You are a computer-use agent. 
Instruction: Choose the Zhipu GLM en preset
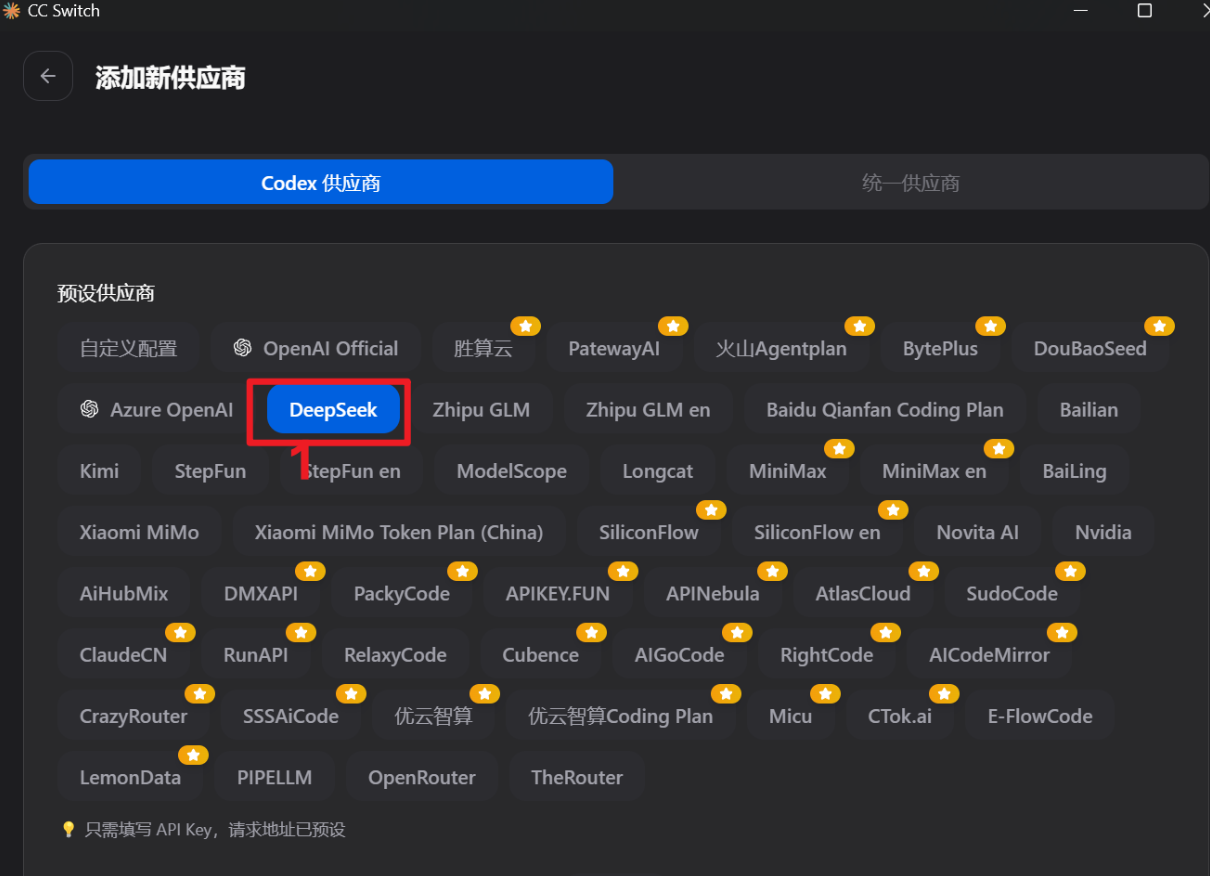648,409
